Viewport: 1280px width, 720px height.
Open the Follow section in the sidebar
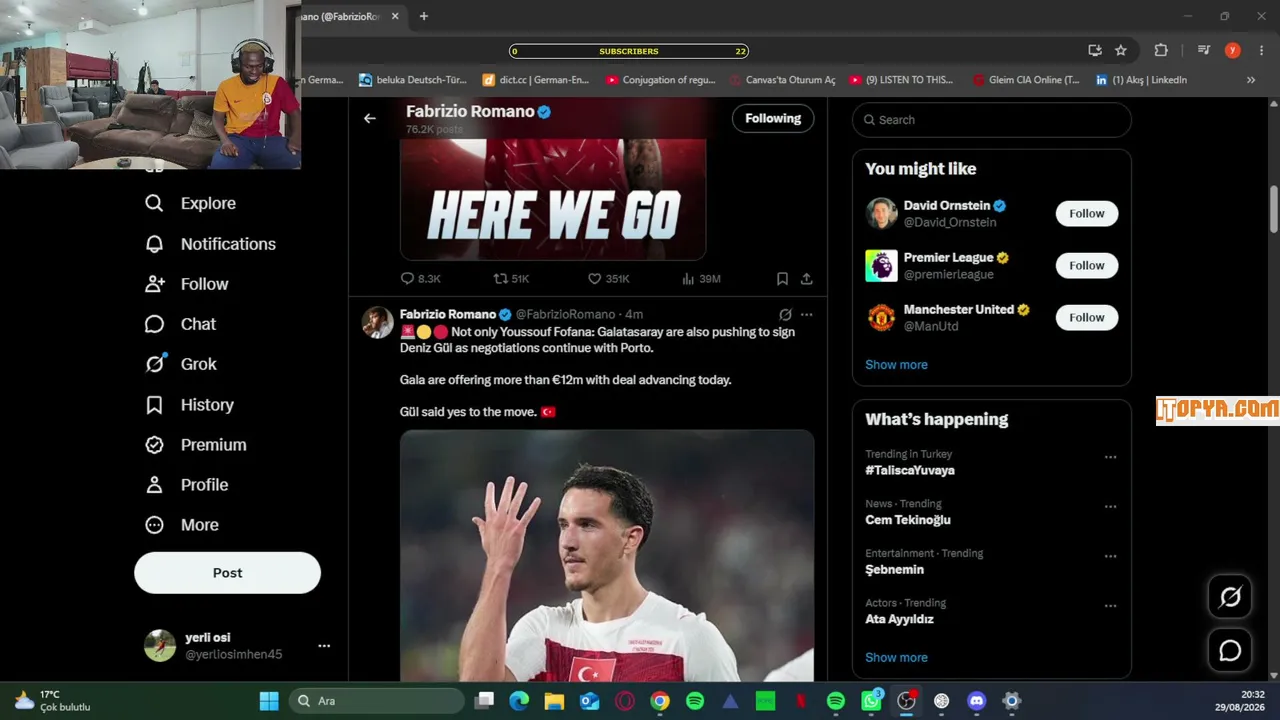coord(186,284)
